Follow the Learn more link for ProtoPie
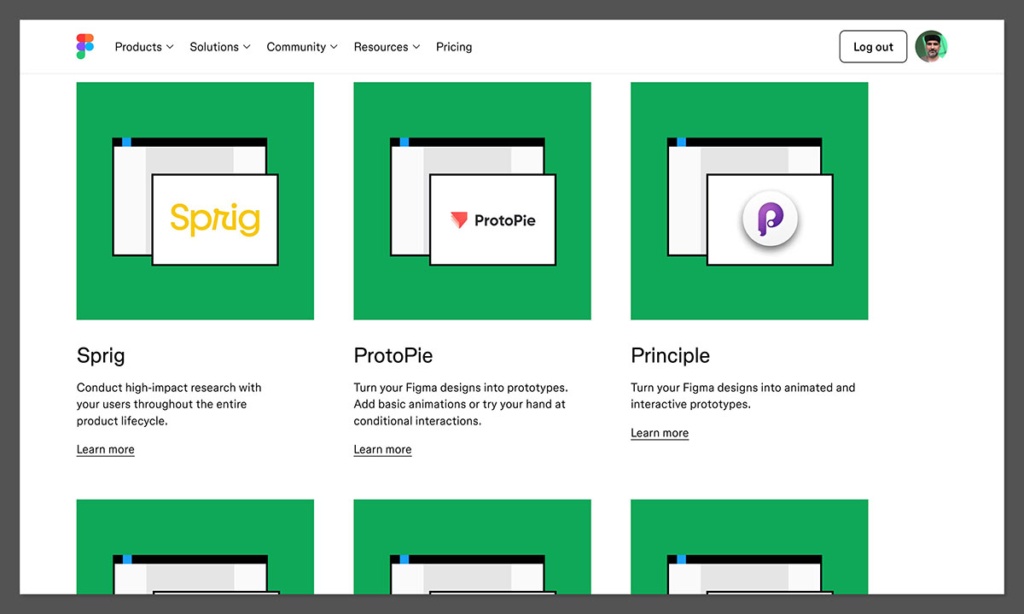 pos(382,449)
